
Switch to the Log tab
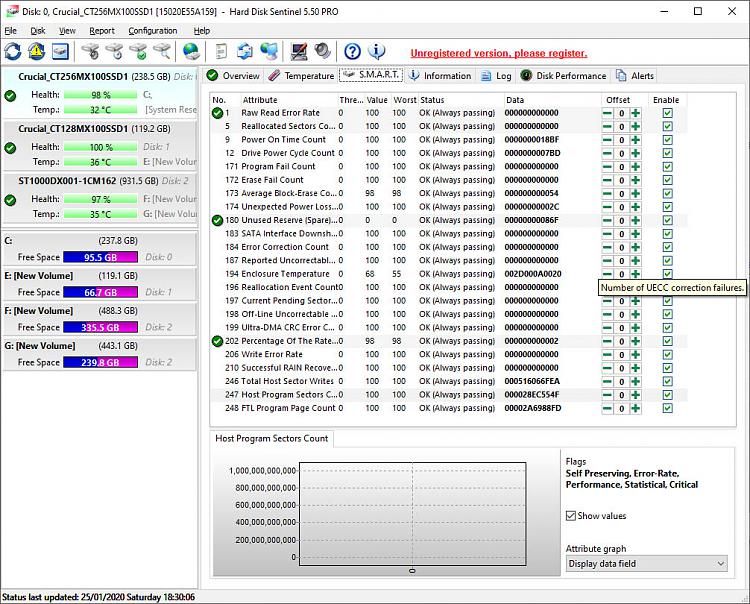(496, 76)
